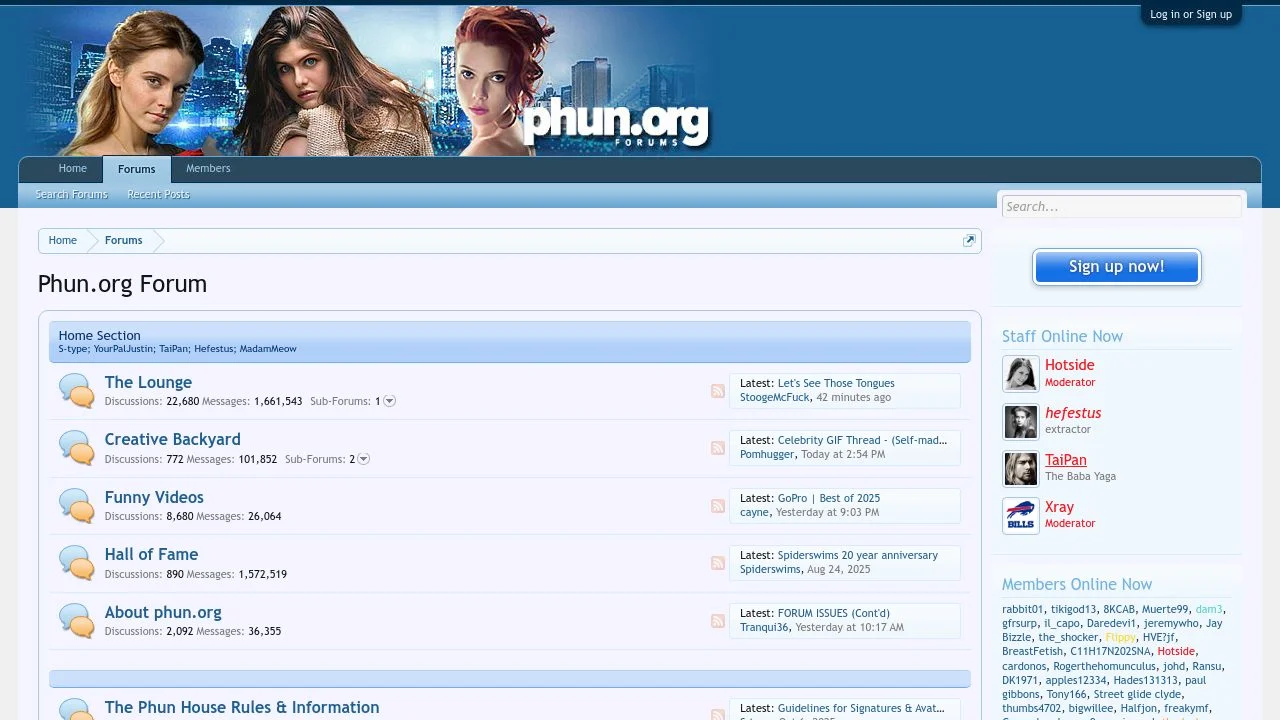
Task: Click the Log in or Sign up link
Action: click(x=1190, y=14)
